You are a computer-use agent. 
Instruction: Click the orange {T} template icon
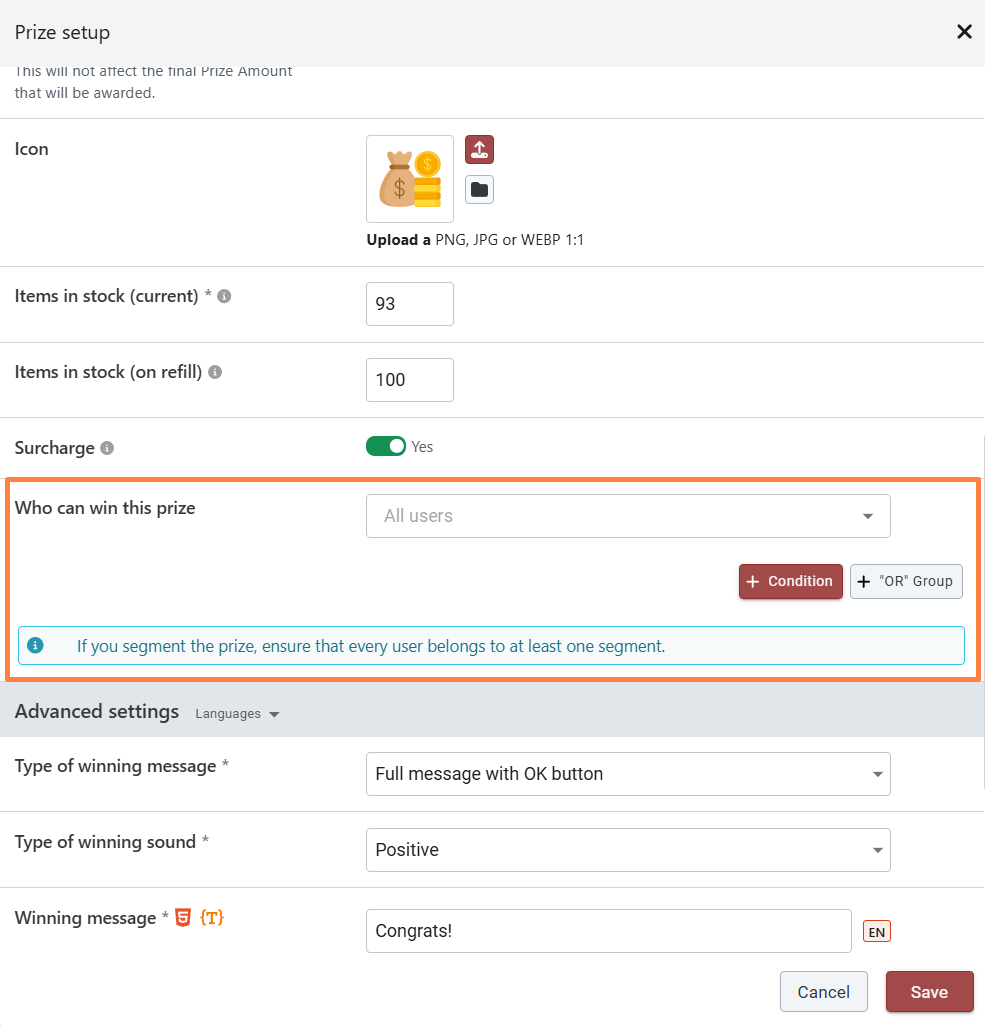tap(212, 918)
